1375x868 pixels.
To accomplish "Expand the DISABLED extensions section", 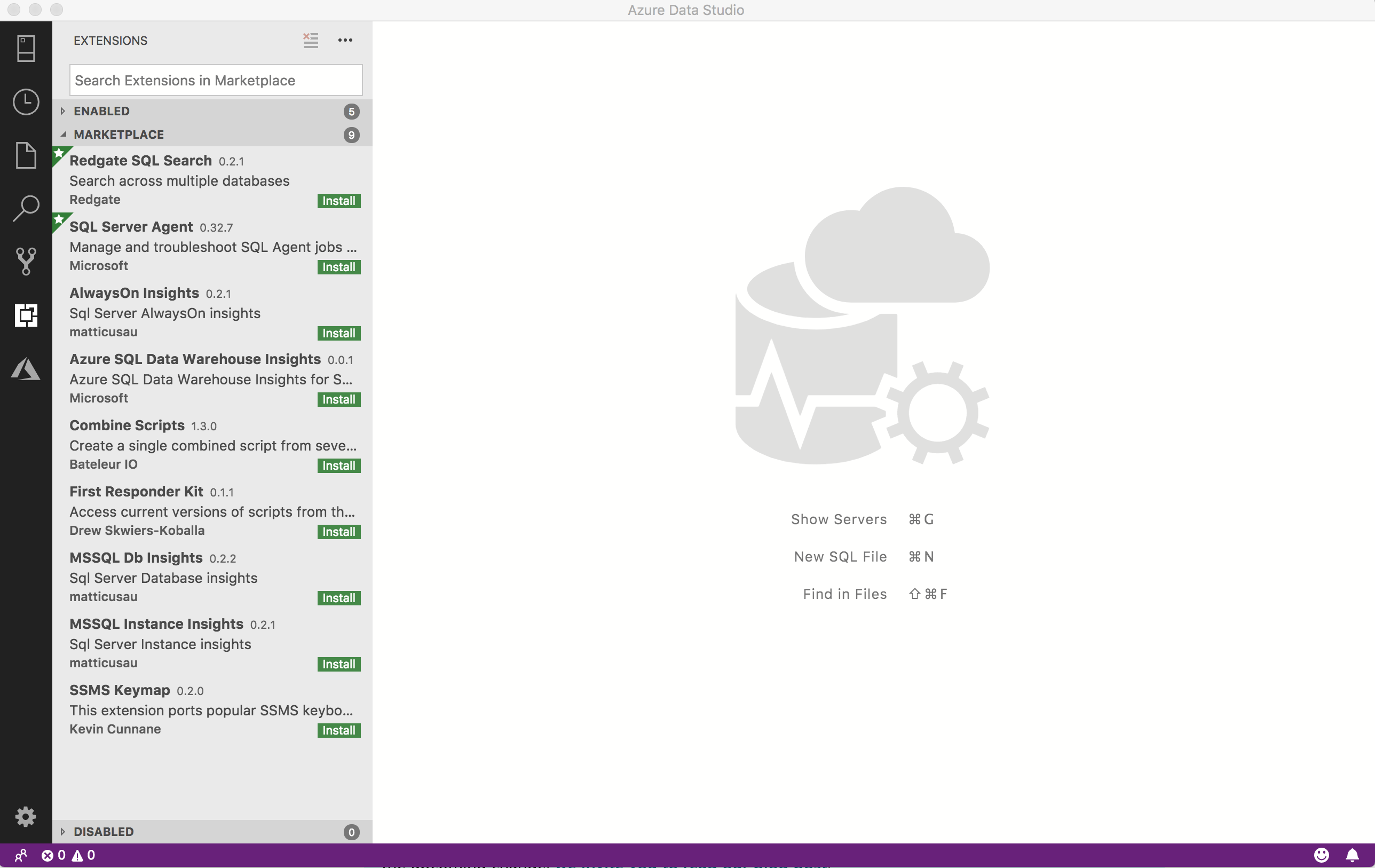I will click(x=63, y=831).
